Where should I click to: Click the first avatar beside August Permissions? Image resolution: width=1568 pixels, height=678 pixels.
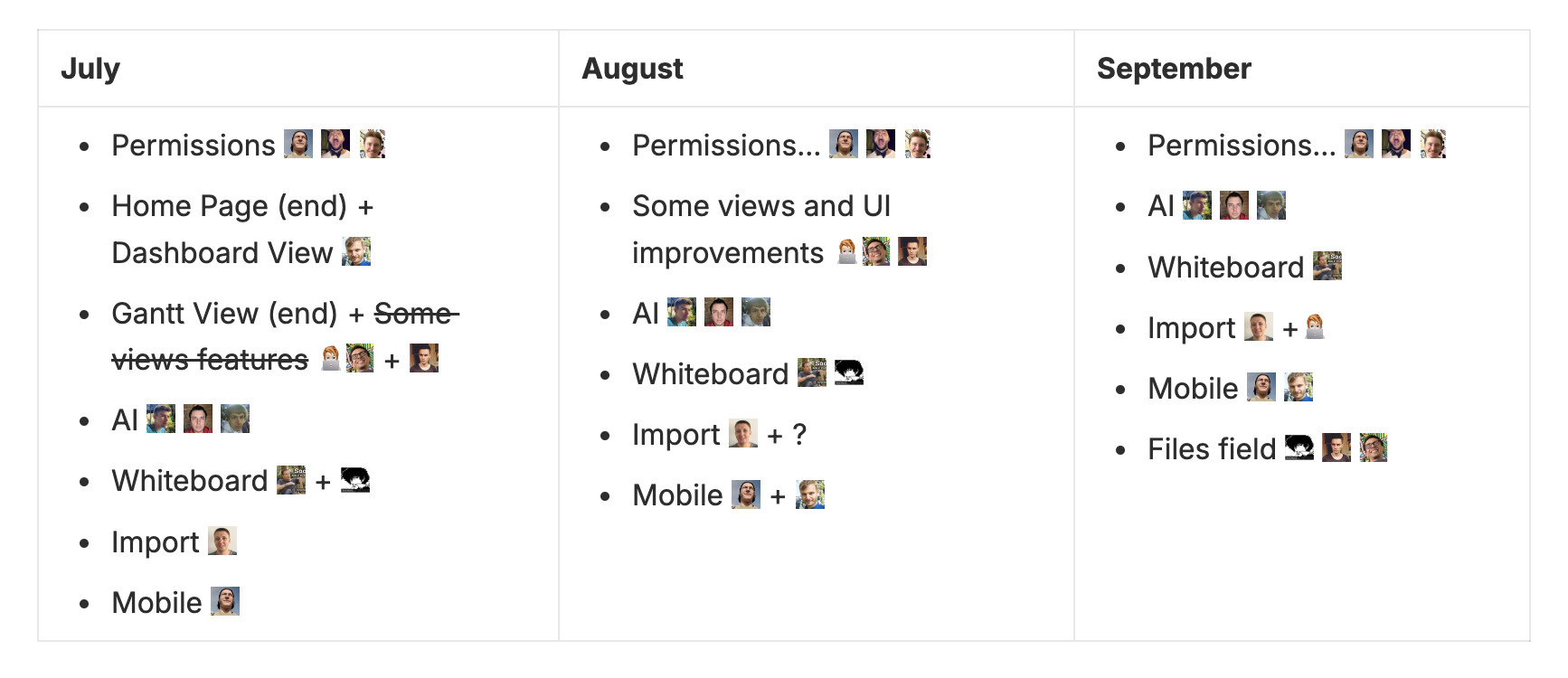(844, 144)
